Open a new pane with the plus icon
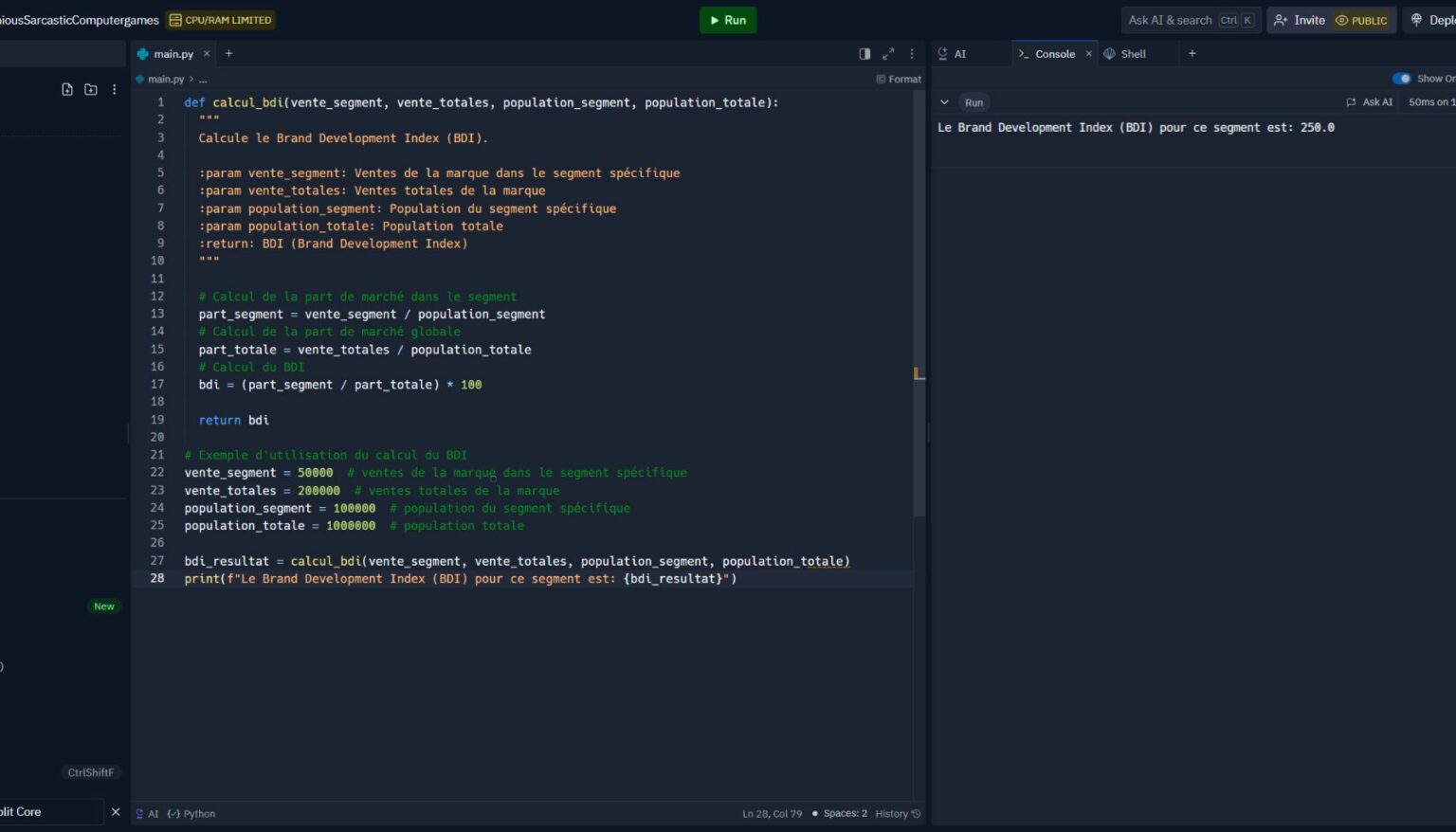 coord(1192,54)
